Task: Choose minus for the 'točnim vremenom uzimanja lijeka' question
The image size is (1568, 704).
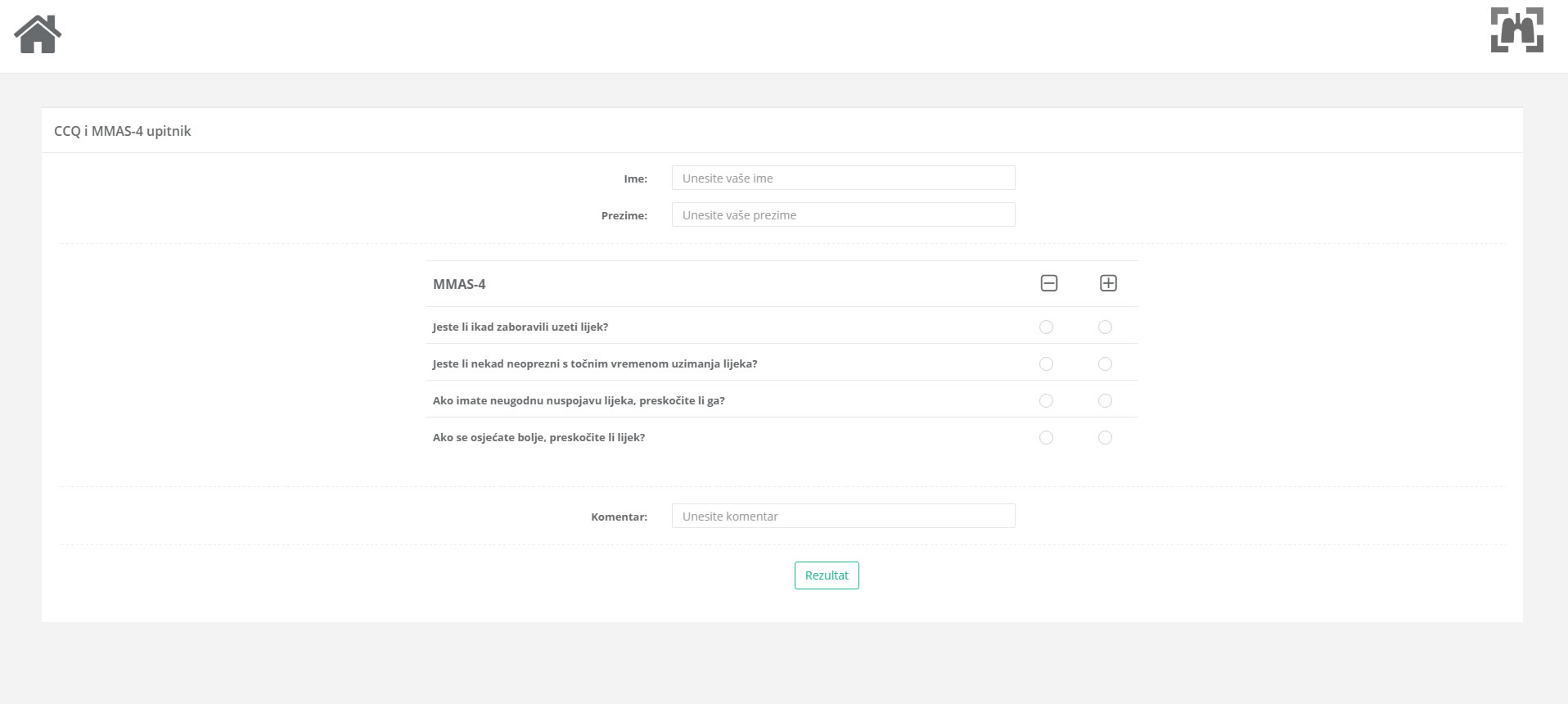Action: click(1046, 364)
